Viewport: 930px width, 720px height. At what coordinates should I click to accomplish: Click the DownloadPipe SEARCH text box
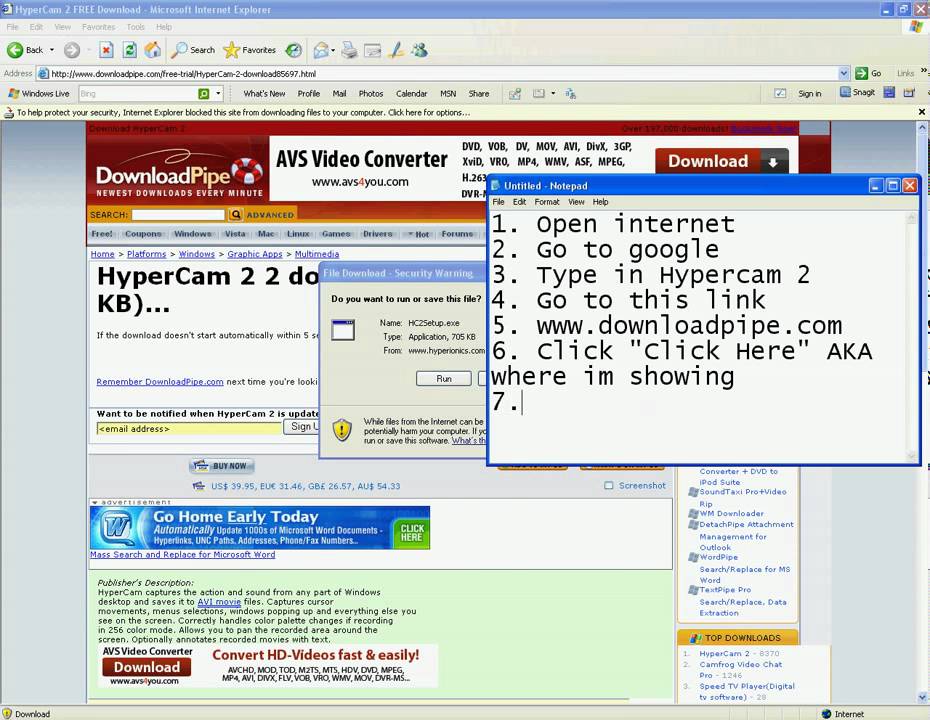178,215
